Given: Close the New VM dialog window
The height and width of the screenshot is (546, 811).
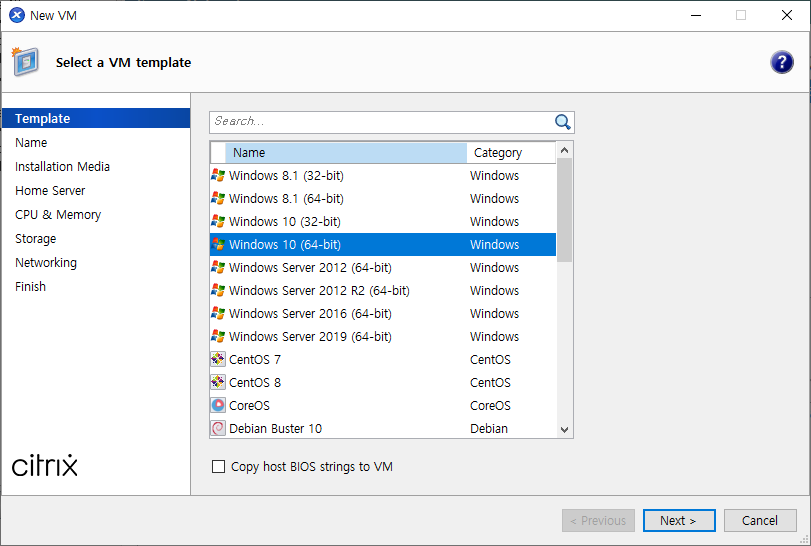Looking at the screenshot, I should [x=786, y=16].
